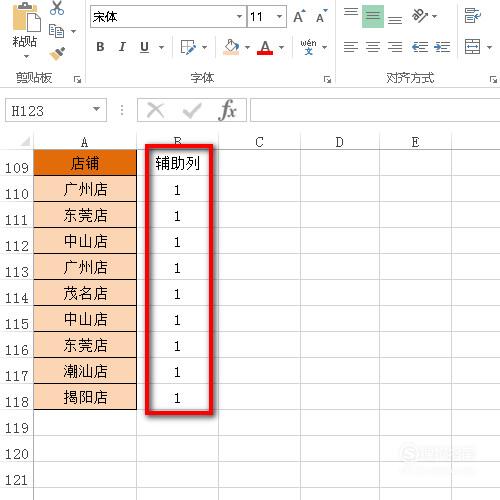This screenshot has height=500, width=500.
Task: Expand the font size dropdown arrow
Action: click(x=280, y=16)
